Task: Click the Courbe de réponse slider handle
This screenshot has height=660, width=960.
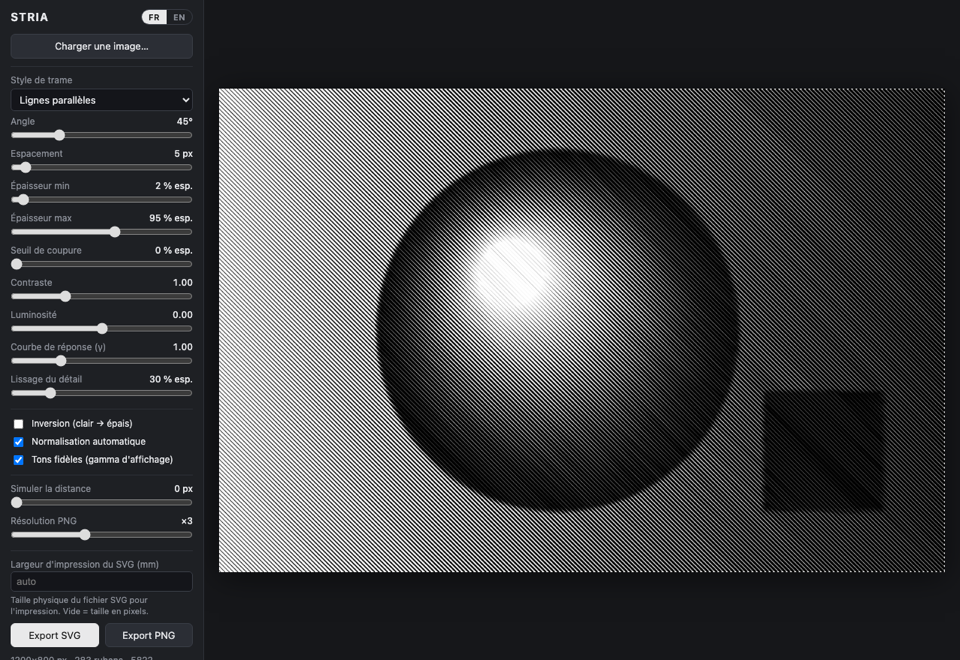Action: tap(61, 361)
